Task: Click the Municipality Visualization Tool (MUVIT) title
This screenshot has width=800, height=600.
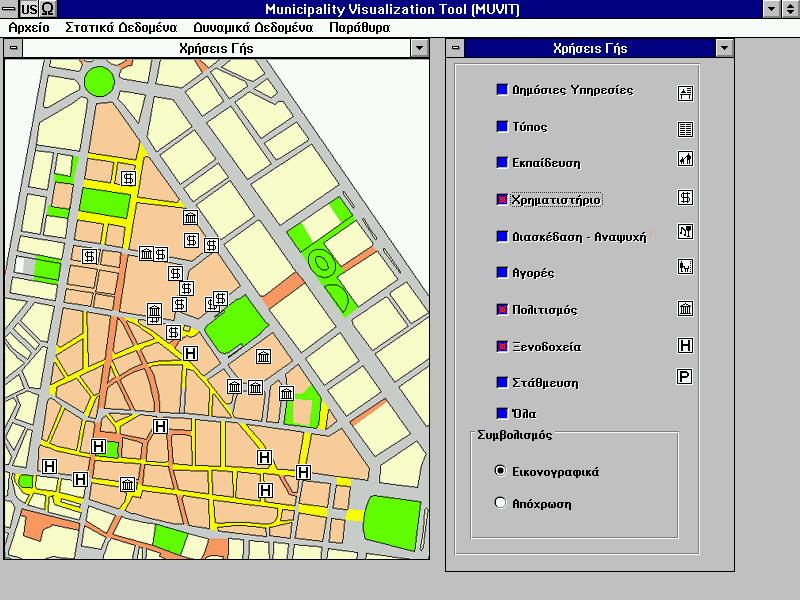Action: (x=392, y=9)
